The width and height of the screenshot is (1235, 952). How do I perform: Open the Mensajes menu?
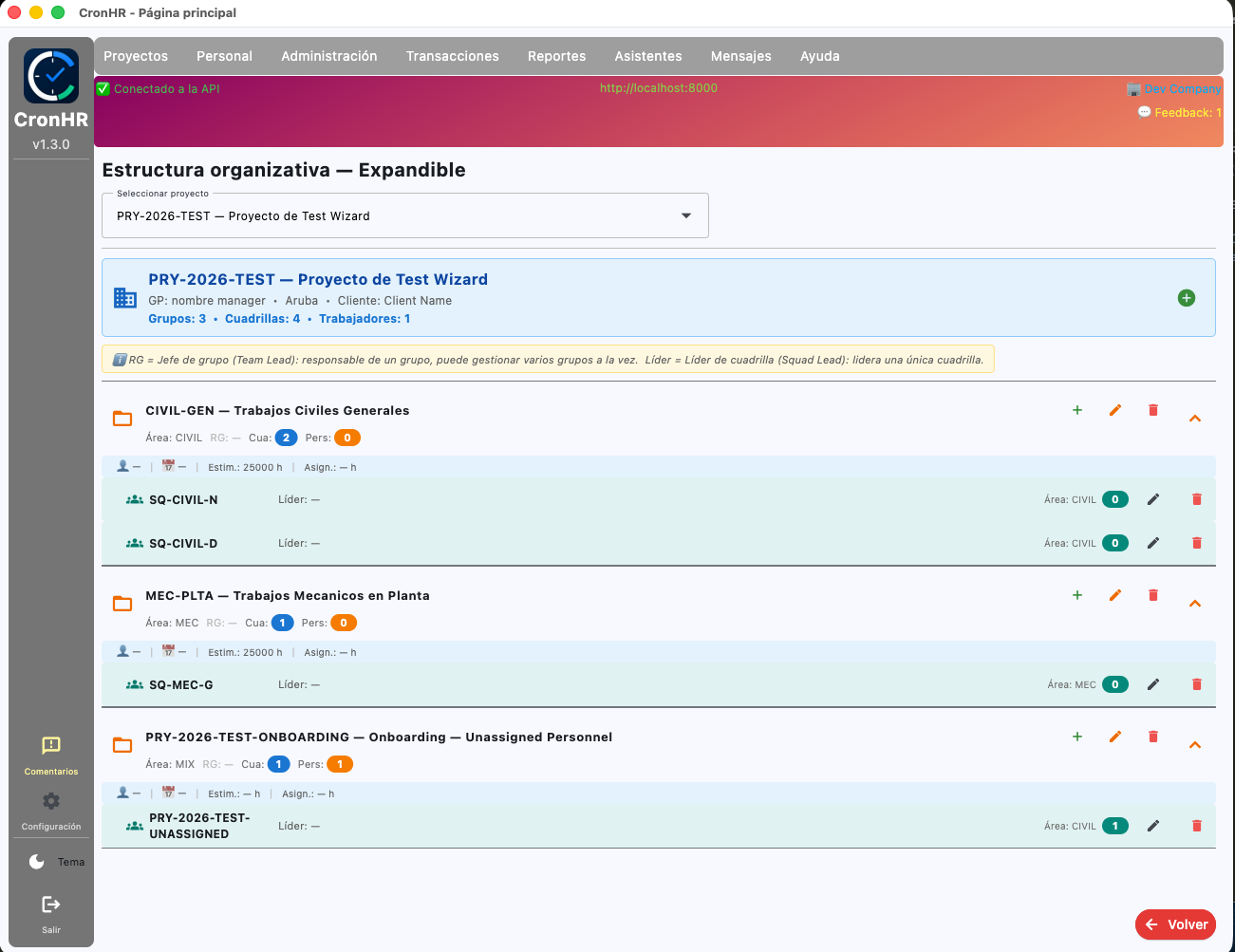[x=741, y=56]
